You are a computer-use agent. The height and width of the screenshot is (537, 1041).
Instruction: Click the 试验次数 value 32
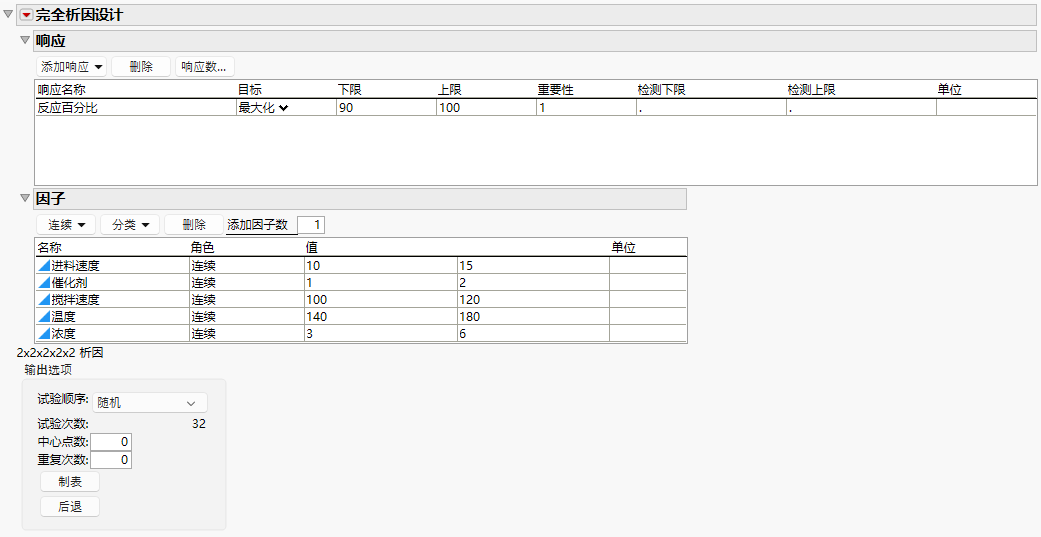(x=199, y=424)
